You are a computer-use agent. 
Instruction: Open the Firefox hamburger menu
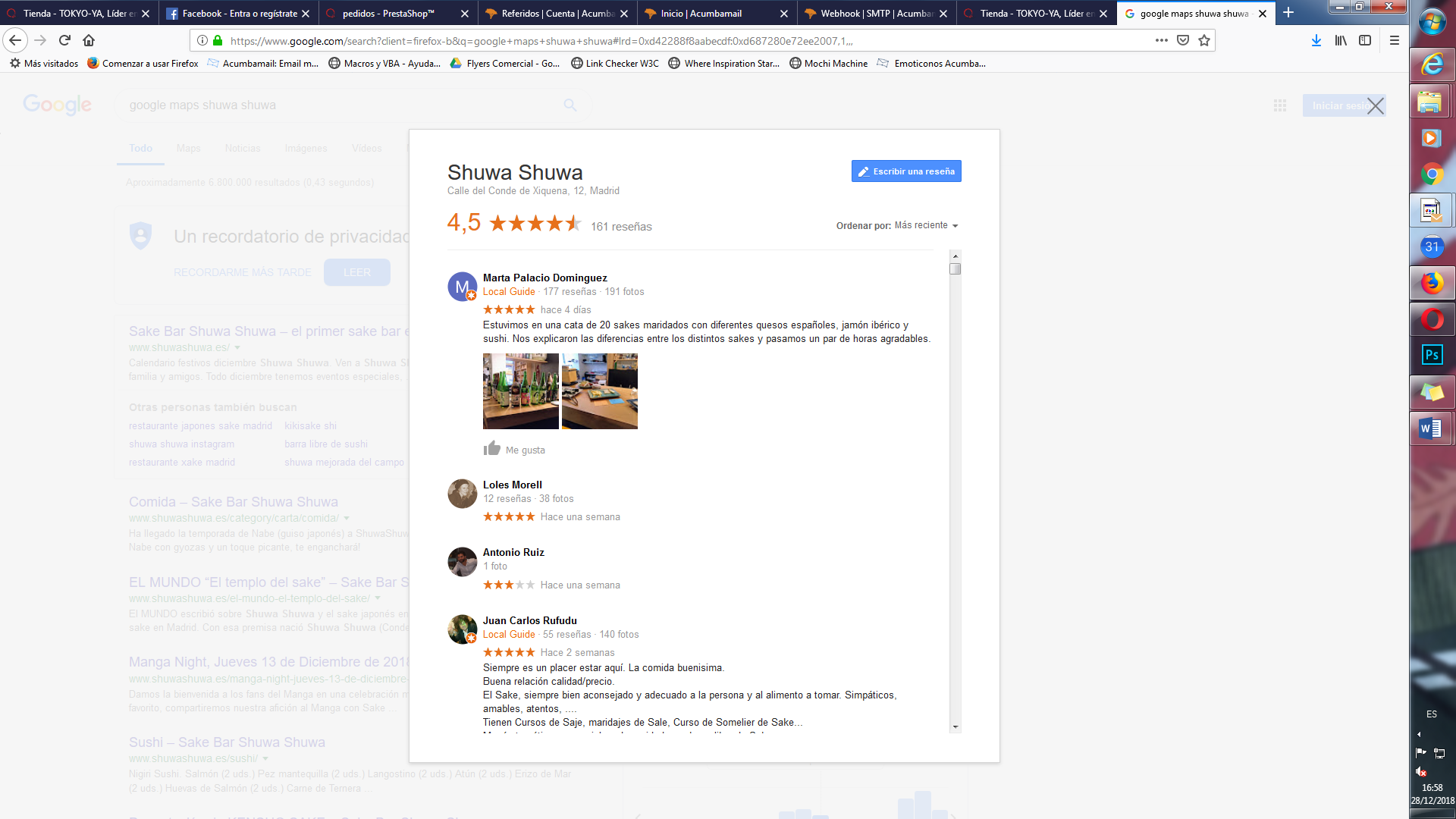(x=1394, y=40)
